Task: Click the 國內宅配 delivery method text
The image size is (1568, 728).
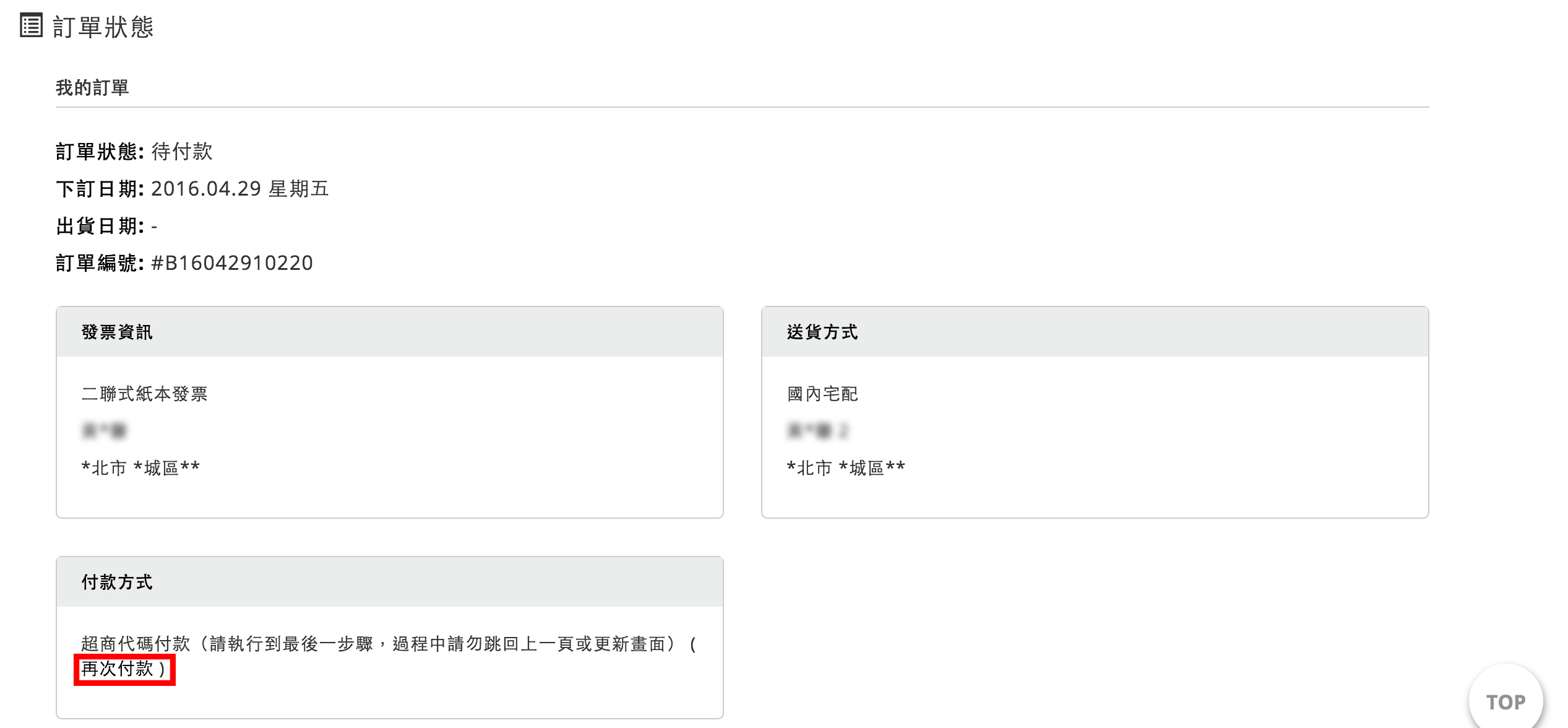Action: tap(822, 394)
